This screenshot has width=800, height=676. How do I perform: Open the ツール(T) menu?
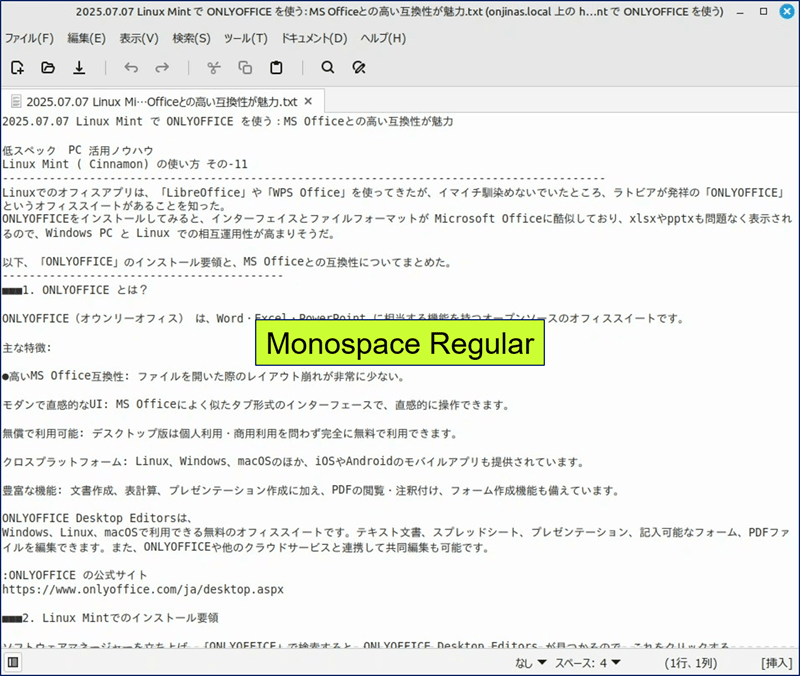point(245,38)
